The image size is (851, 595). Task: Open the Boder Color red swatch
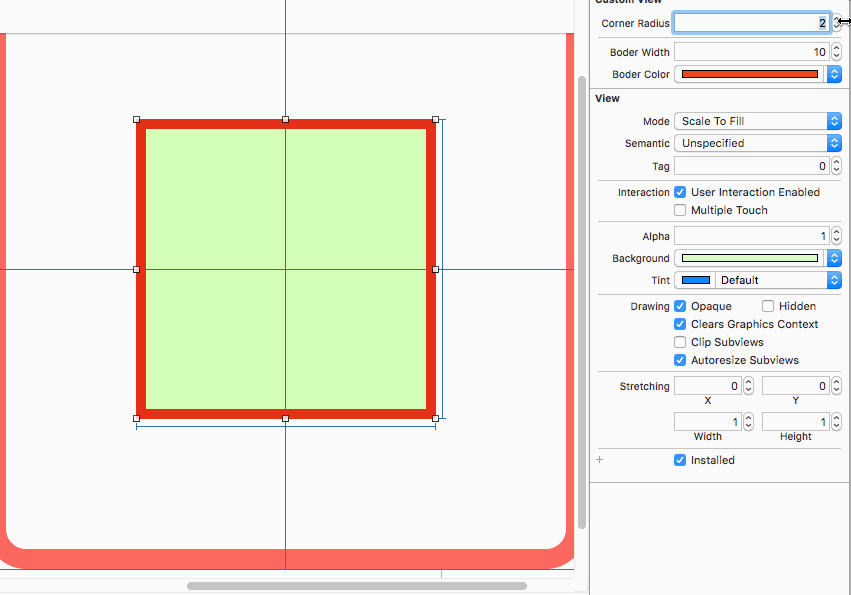(750, 74)
